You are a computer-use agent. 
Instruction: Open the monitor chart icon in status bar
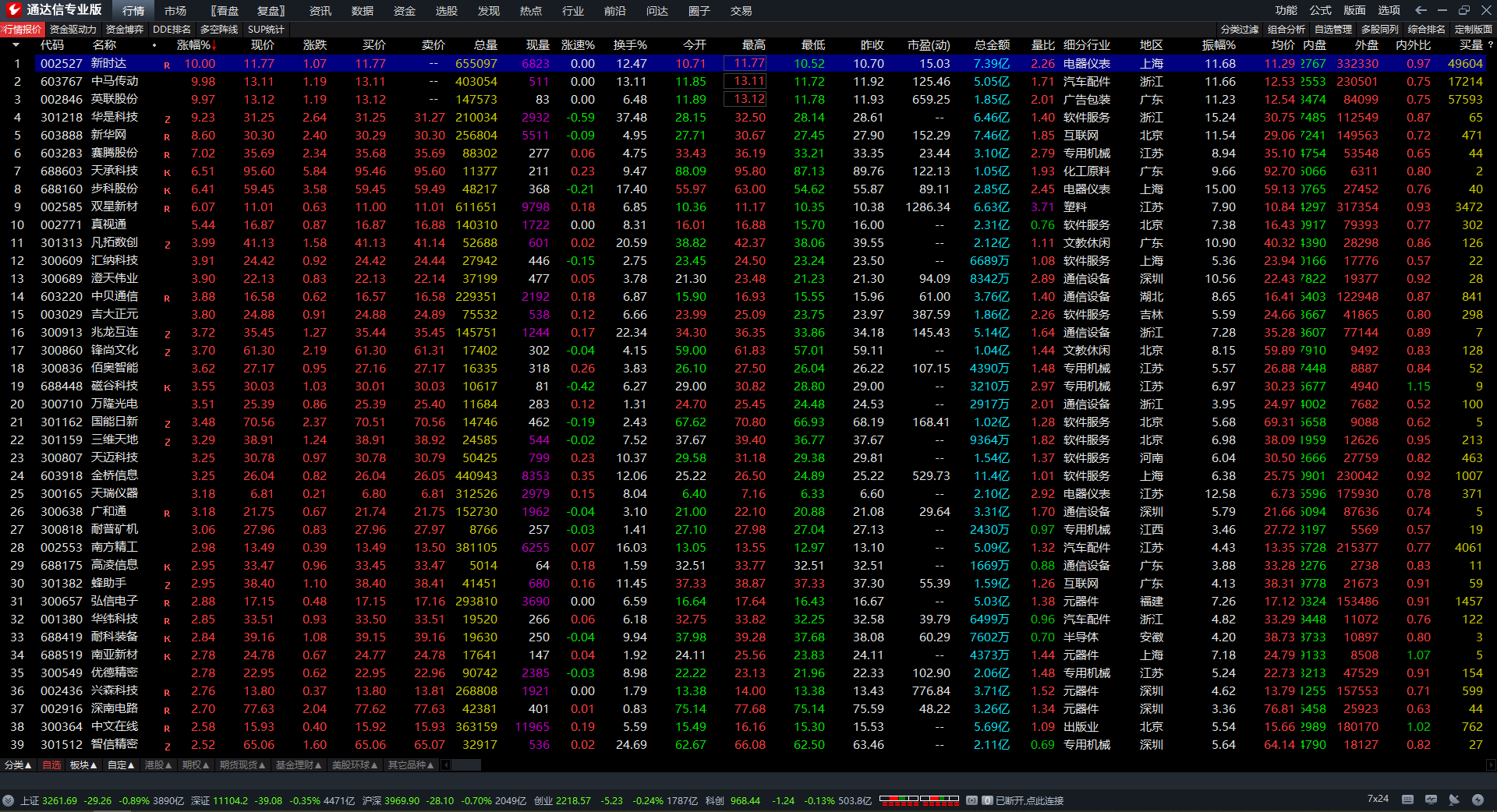pyautogui.click(x=1431, y=800)
